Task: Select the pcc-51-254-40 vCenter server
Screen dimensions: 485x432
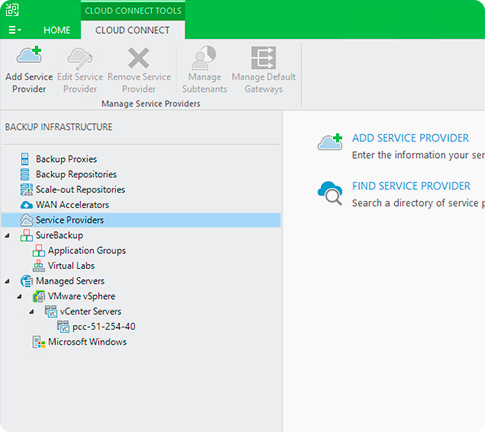Action: click(x=104, y=327)
